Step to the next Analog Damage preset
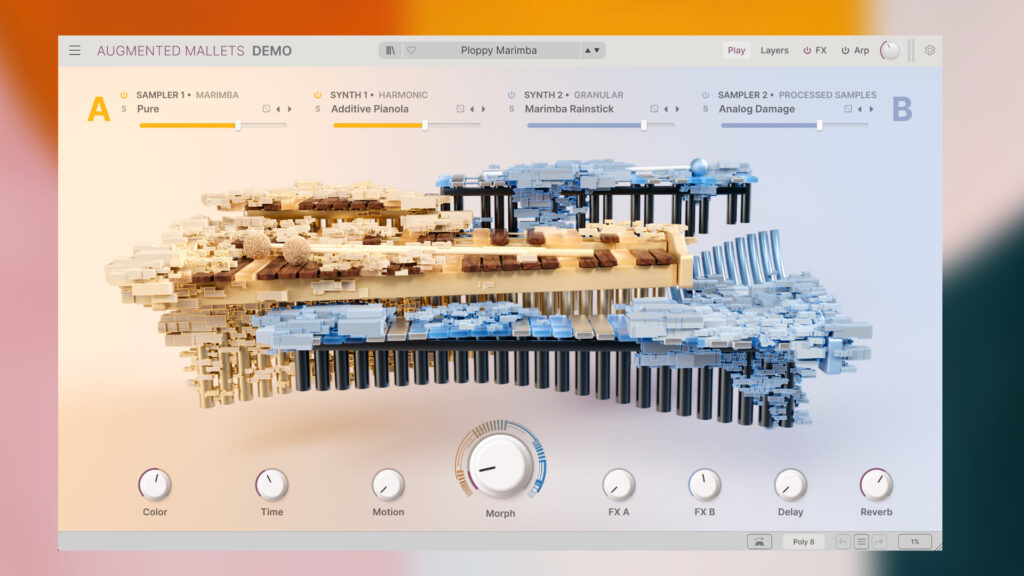The height and width of the screenshot is (576, 1024). [x=870, y=109]
